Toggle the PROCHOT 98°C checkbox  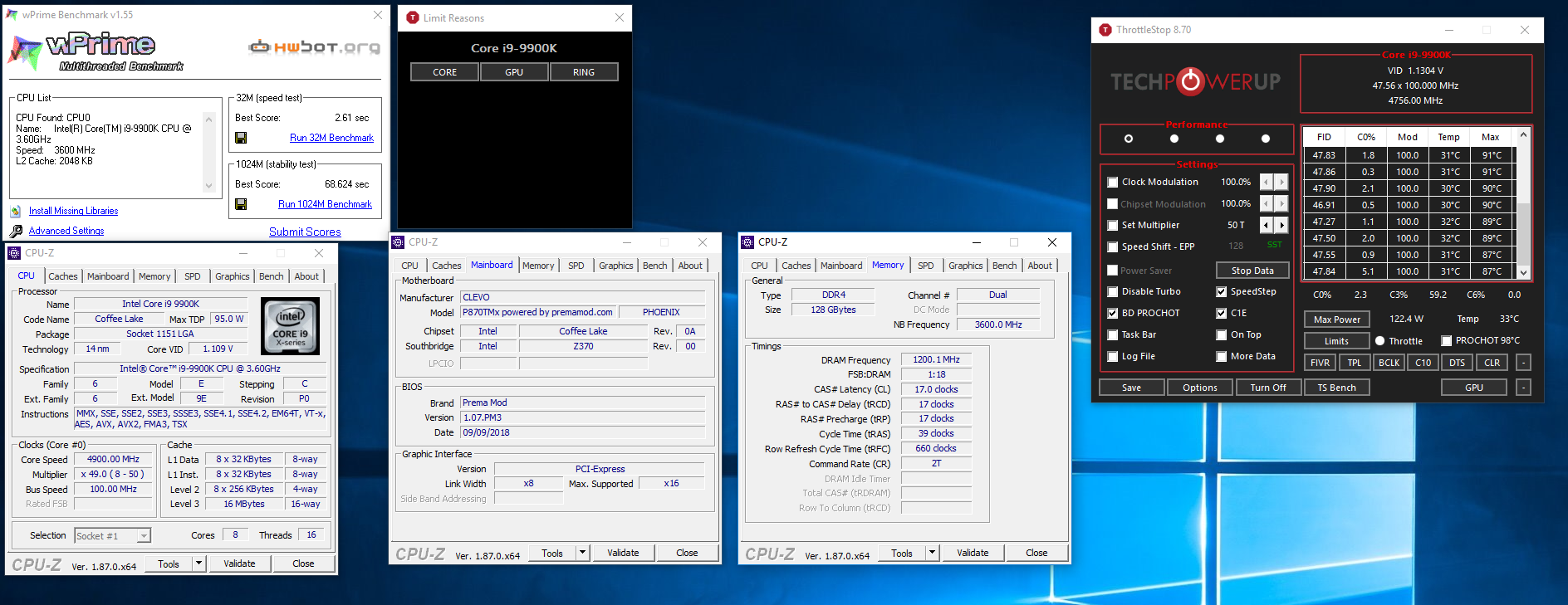pos(1447,341)
